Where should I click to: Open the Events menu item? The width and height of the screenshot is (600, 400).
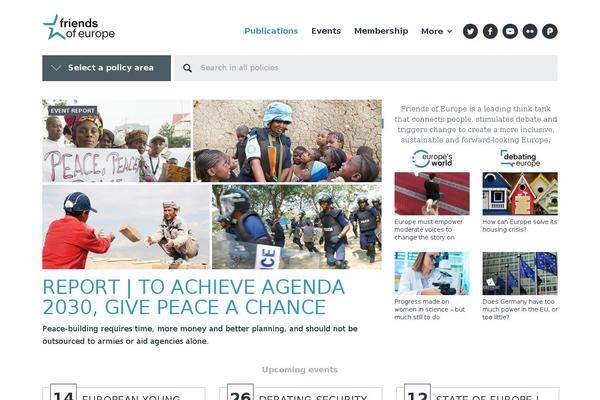pyautogui.click(x=326, y=31)
